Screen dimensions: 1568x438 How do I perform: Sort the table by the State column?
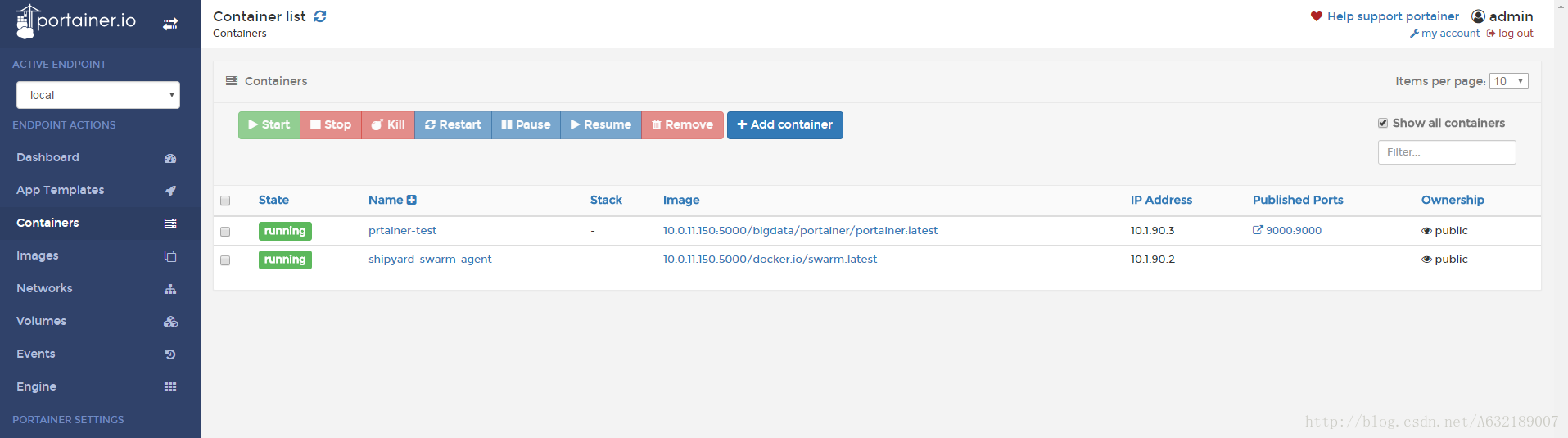pos(273,200)
